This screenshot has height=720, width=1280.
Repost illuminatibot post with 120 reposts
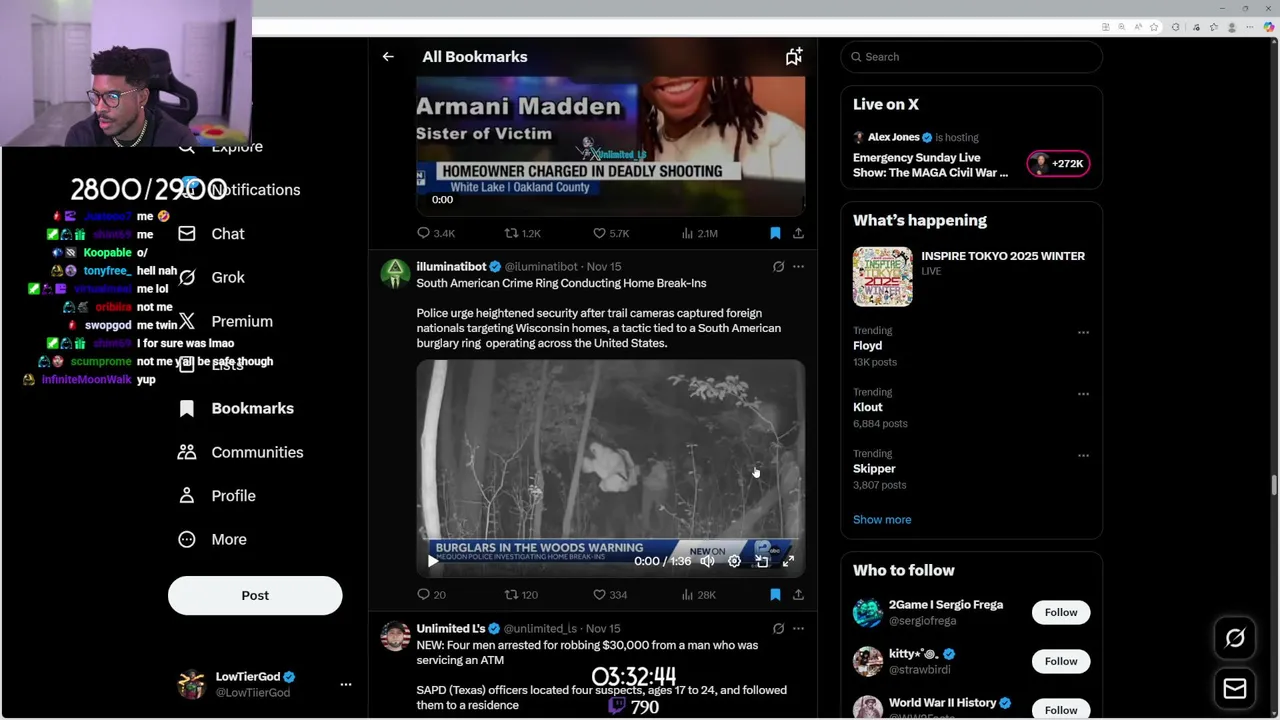pyautogui.click(x=521, y=595)
